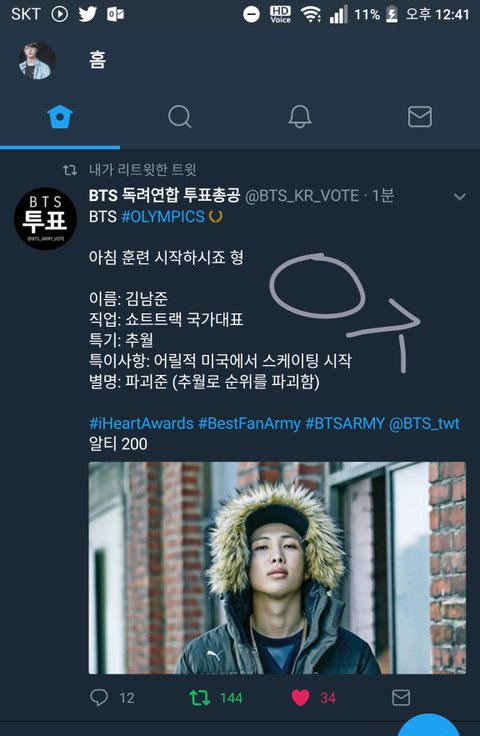Open the #BTSARMY hashtag
This screenshot has width=480, height=736.
(345, 423)
